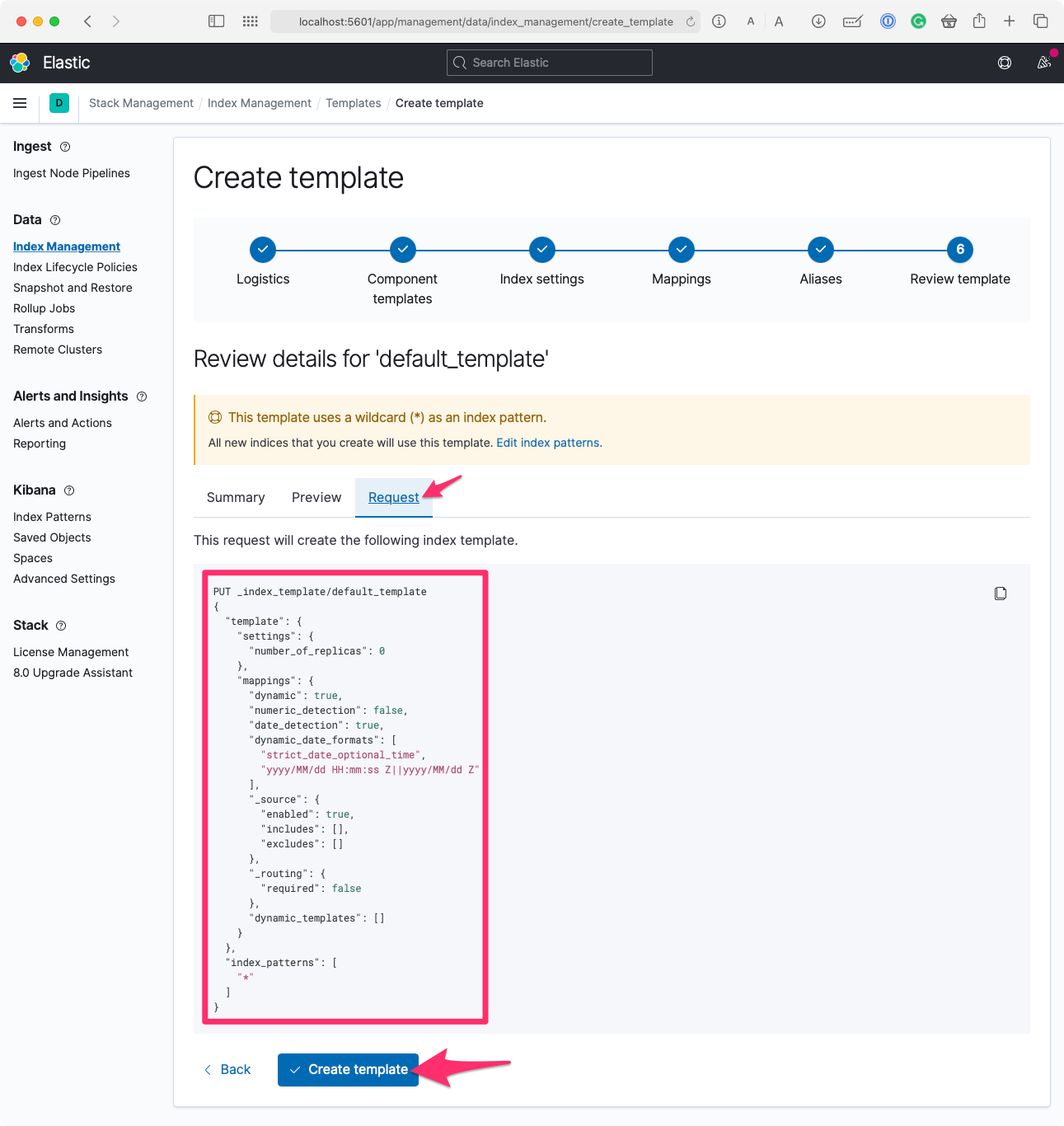Focus the Search Elastic input field
The width and height of the screenshot is (1064, 1126).
coord(550,63)
